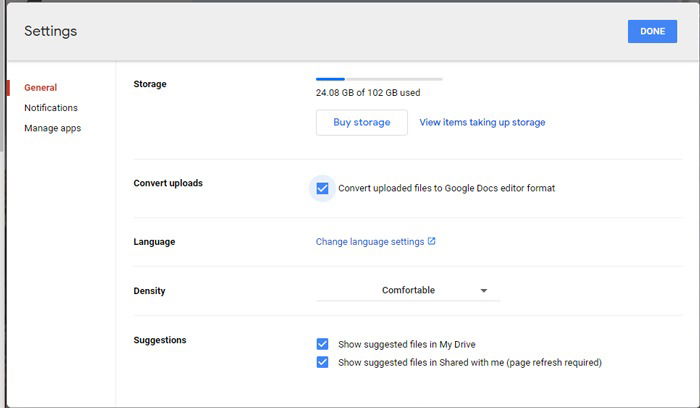Open the General settings tab
Screen dimensions: 700x408
pos(41,87)
